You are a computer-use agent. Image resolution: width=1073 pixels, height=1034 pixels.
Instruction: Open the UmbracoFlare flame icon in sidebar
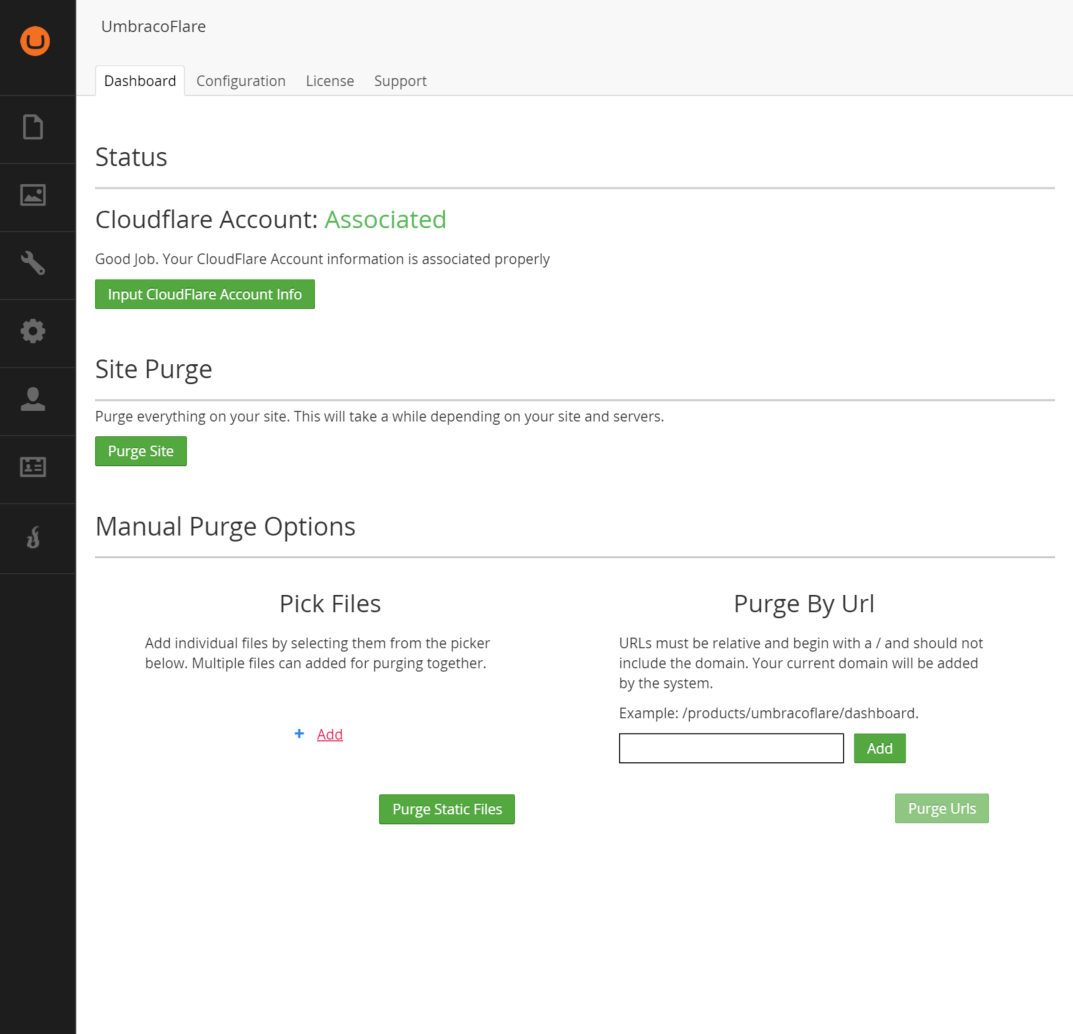coord(33,537)
